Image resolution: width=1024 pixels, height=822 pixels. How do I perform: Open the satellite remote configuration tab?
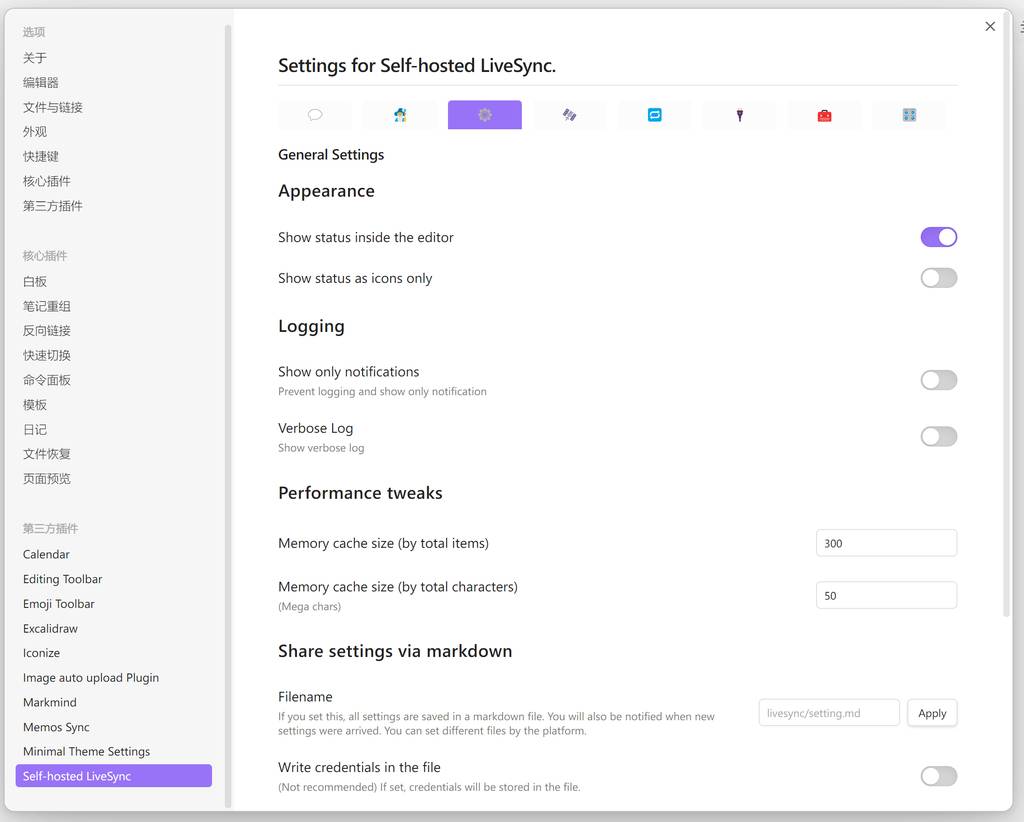(569, 115)
